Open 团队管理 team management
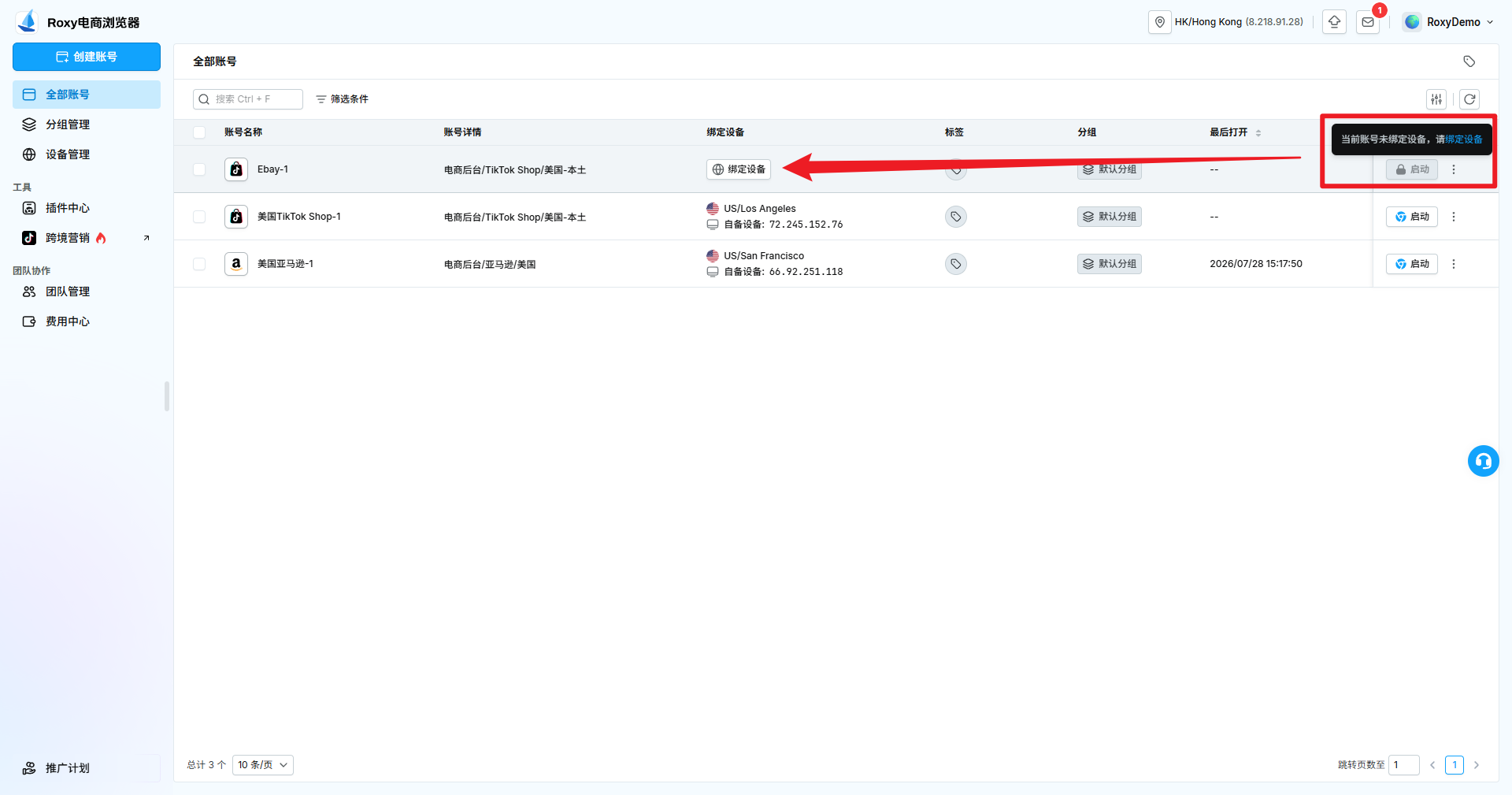 coord(87,292)
